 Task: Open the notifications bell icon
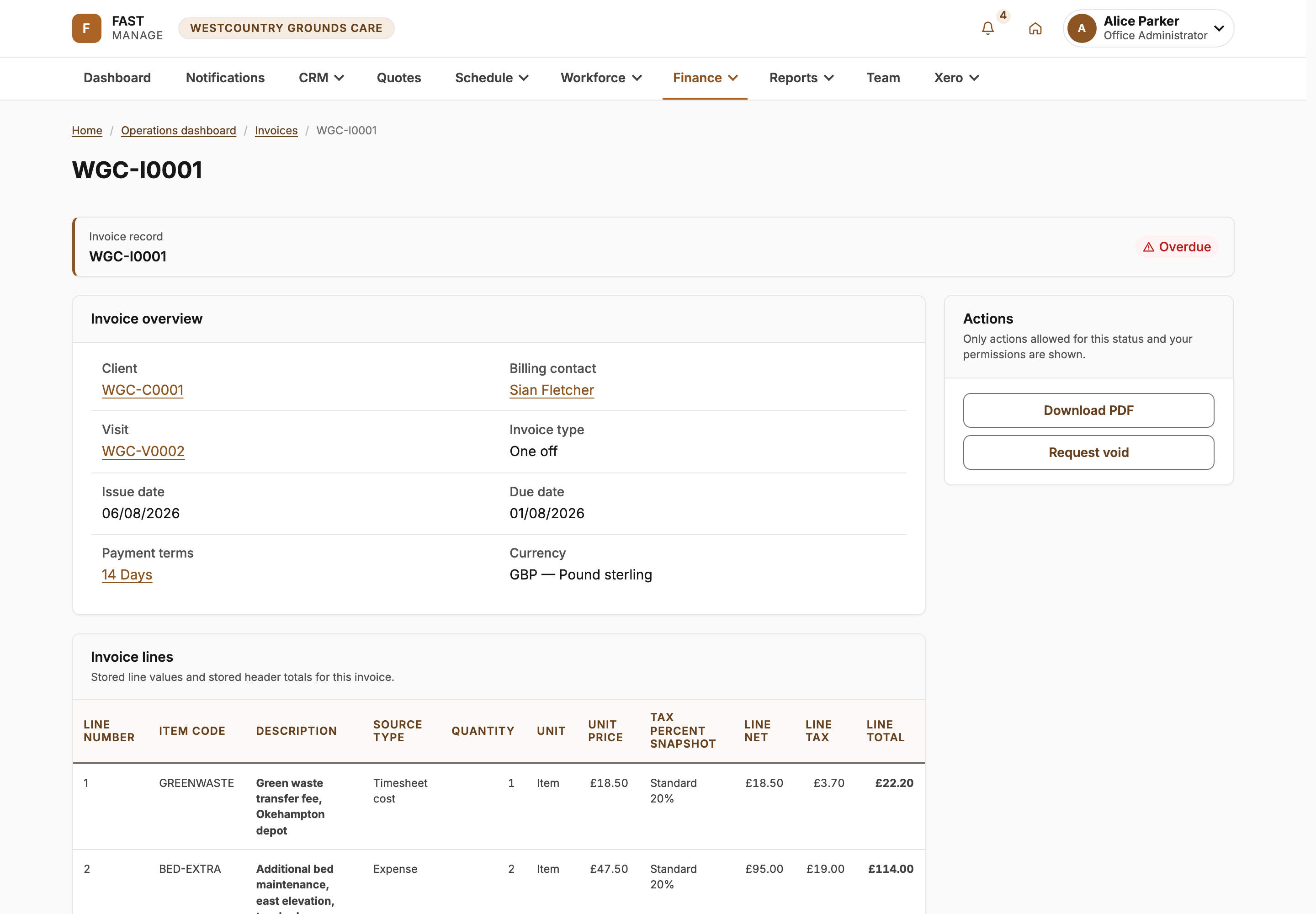tap(987, 28)
